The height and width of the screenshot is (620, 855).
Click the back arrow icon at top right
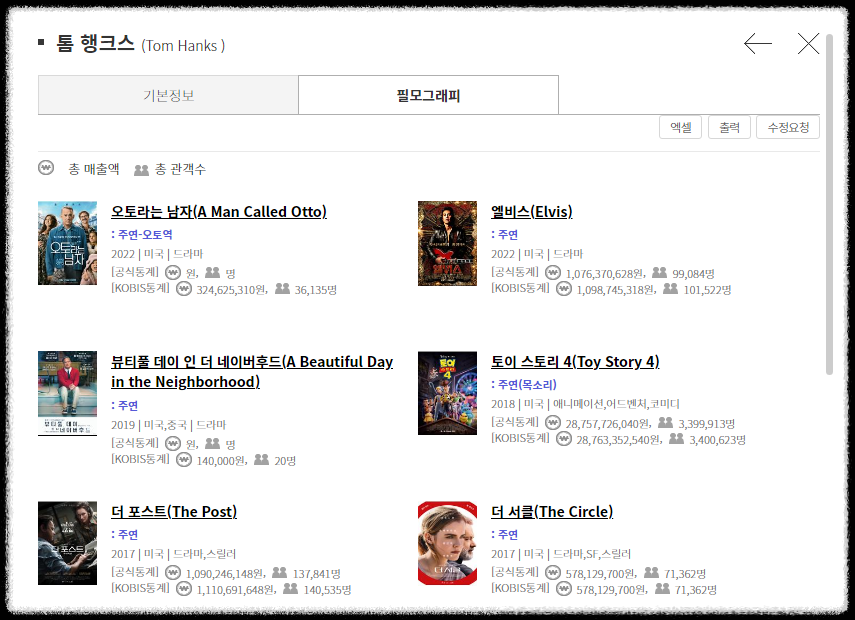pyautogui.click(x=758, y=44)
